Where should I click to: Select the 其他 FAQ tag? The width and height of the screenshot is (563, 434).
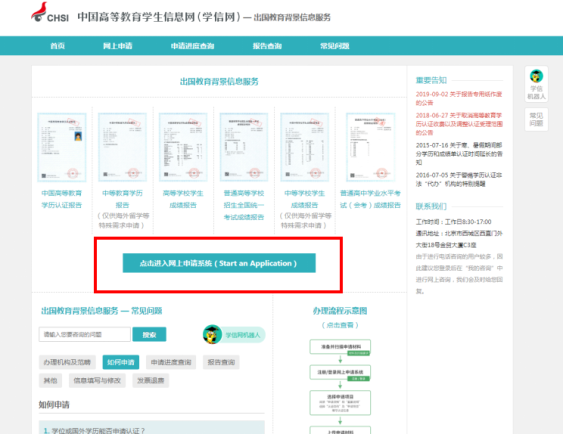coord(50,381)
